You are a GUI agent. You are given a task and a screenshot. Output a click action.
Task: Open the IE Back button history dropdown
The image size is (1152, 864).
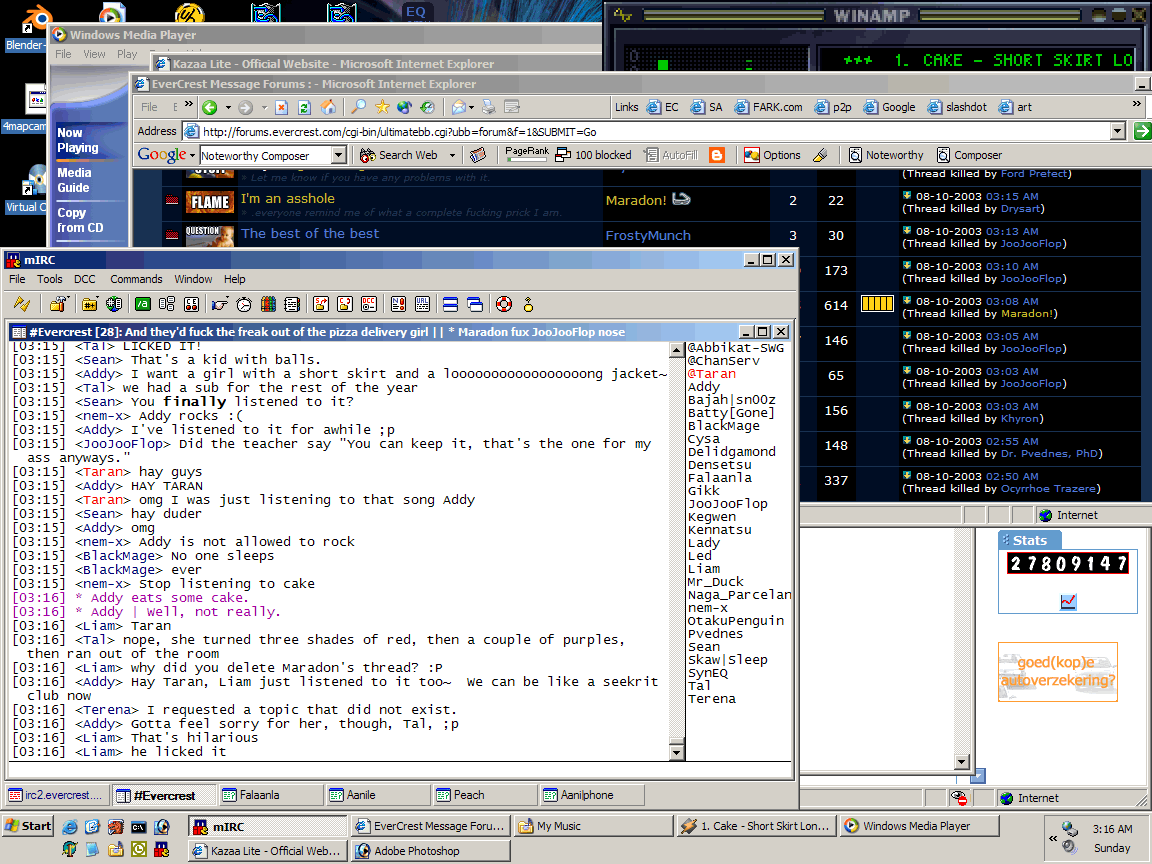coord(228,107)
